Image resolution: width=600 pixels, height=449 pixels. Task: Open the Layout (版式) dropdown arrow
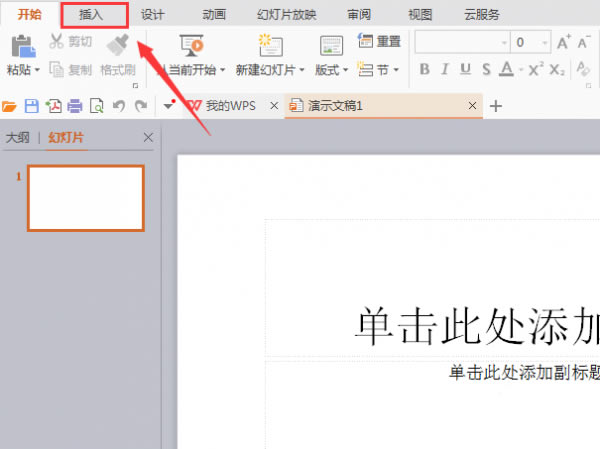[x=345, y=70]
